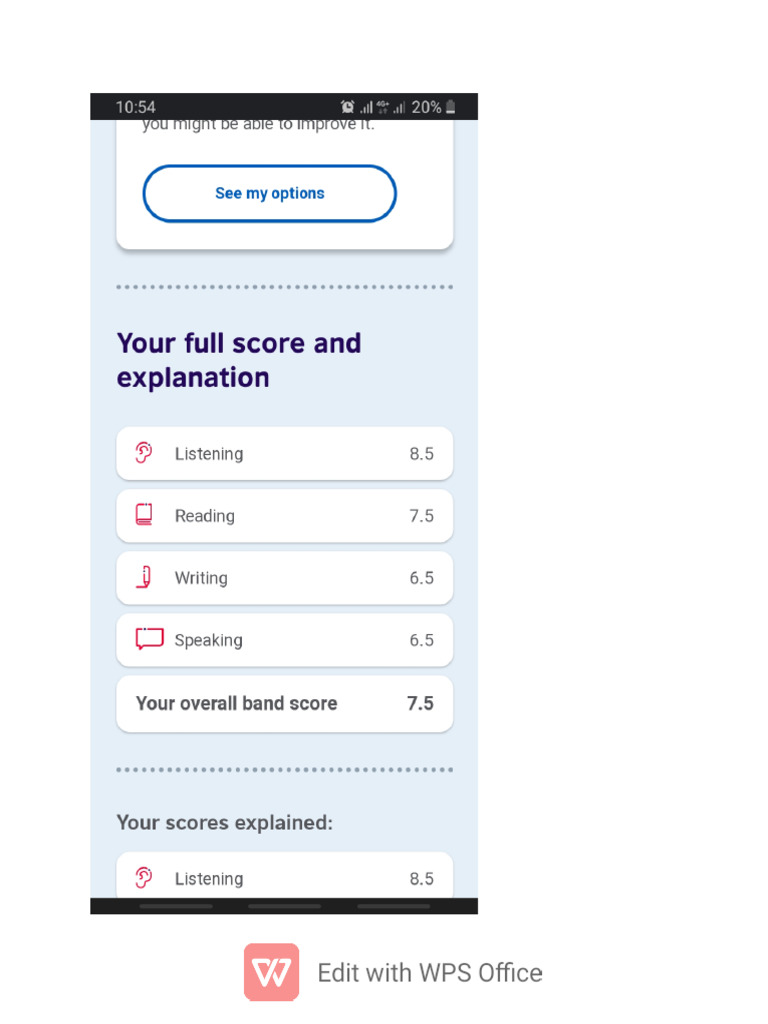Screen dimensions: 768x1024
Task: Expand the Listening label under scores explained
Action: [208, 879]
